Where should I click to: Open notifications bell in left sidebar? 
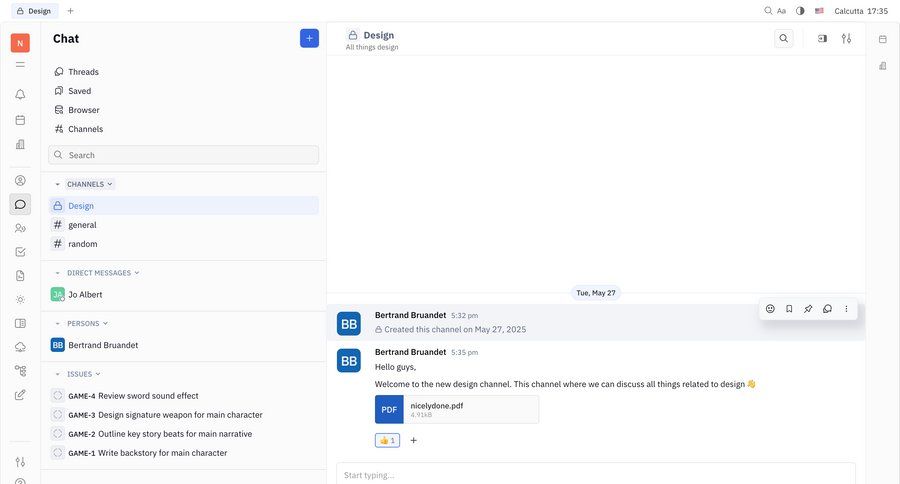tap(20, 94)
